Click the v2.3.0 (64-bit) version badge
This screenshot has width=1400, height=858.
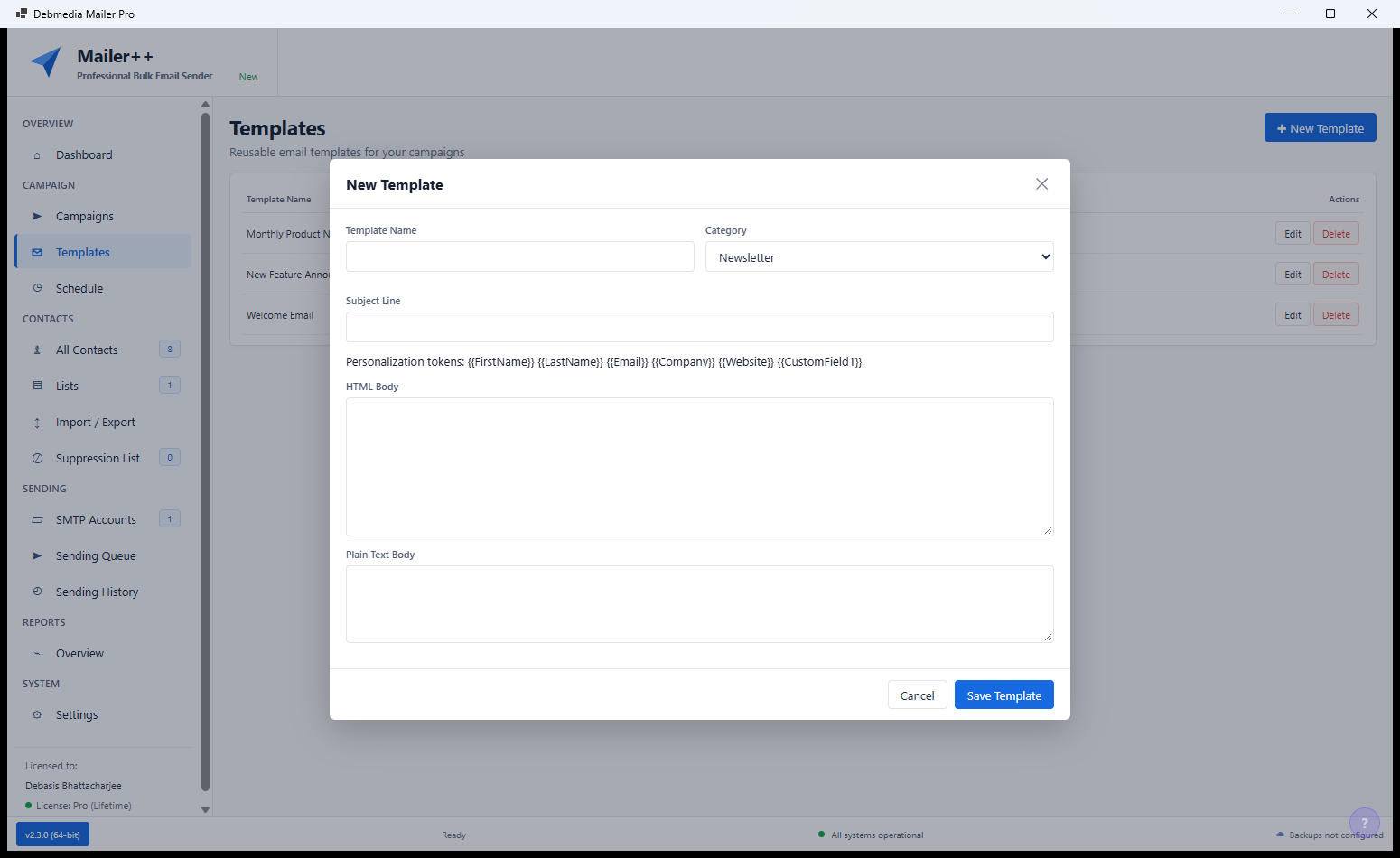pyautogui.click(x=52, y=835)
